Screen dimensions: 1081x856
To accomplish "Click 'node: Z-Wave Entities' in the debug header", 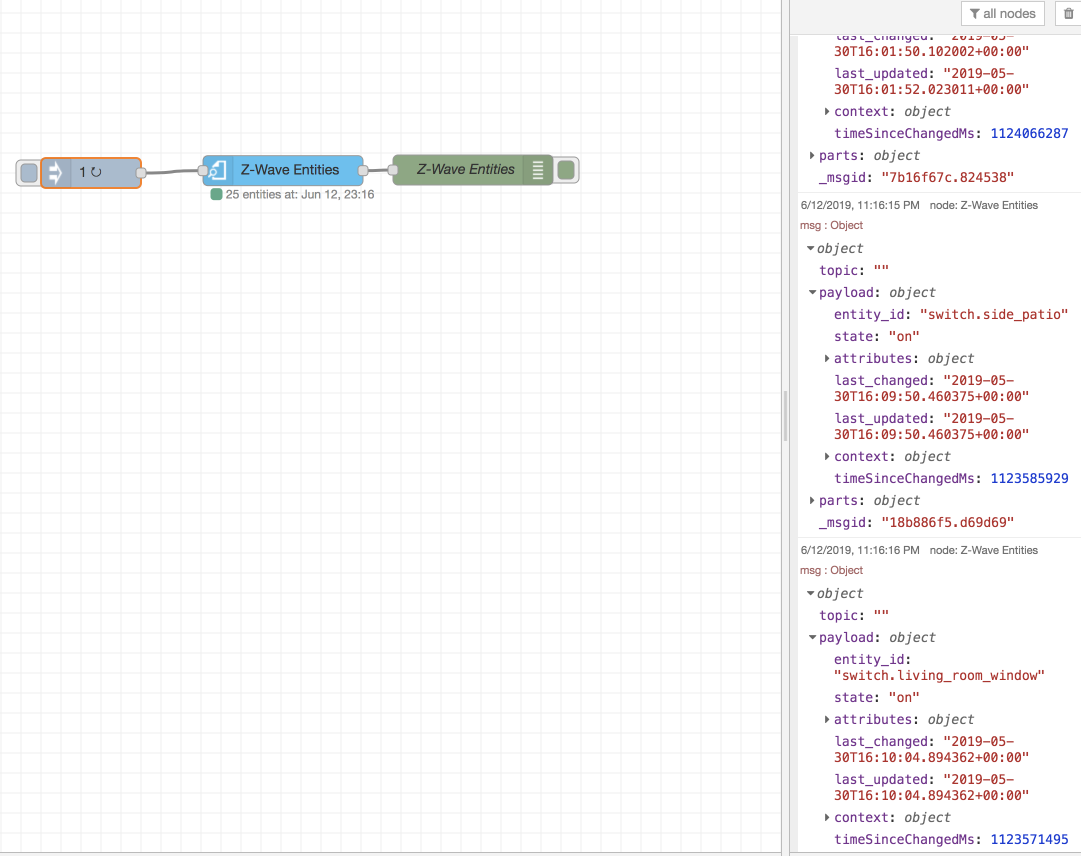I will tap(984, 205).
